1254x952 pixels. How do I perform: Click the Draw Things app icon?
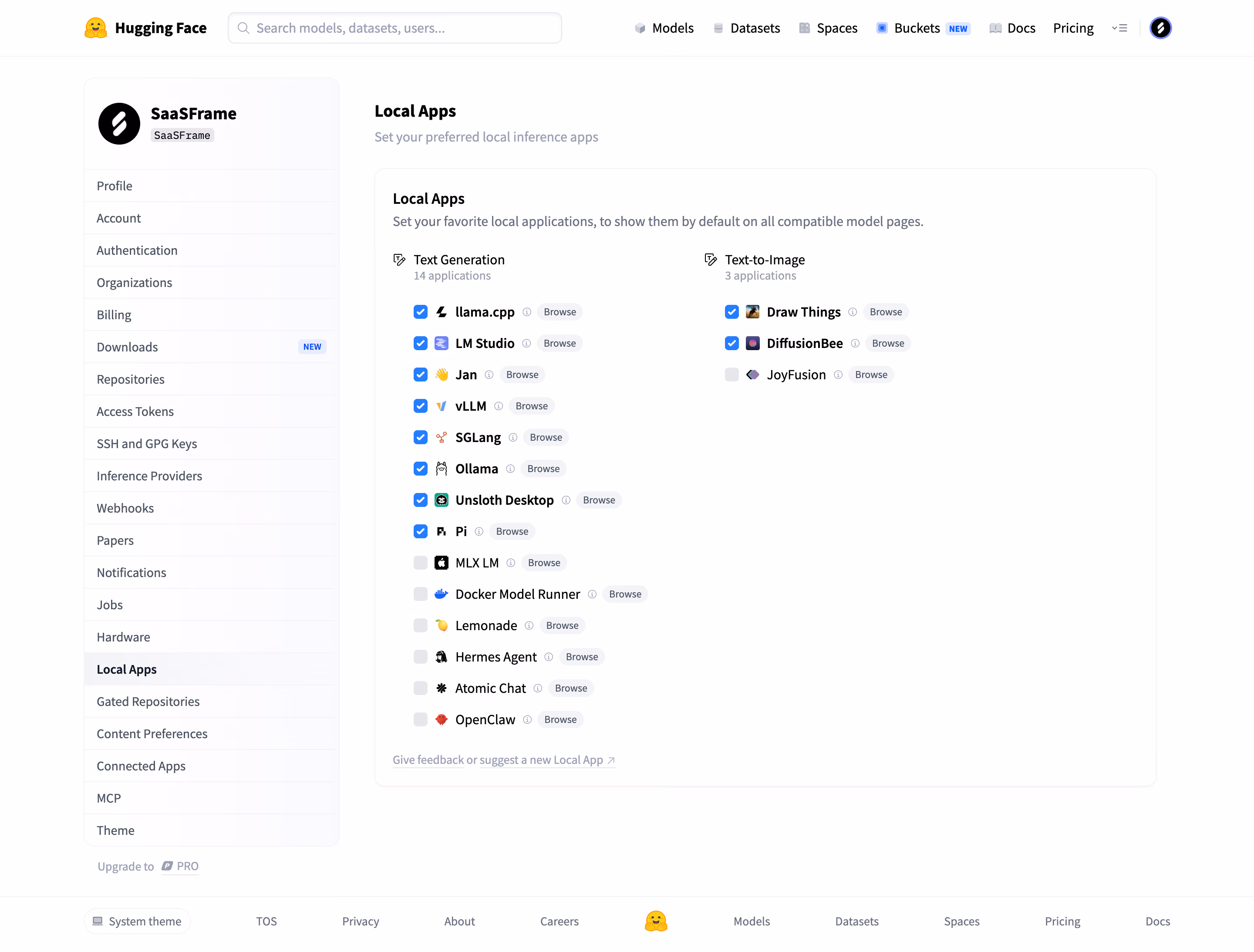tap(752, 312)
